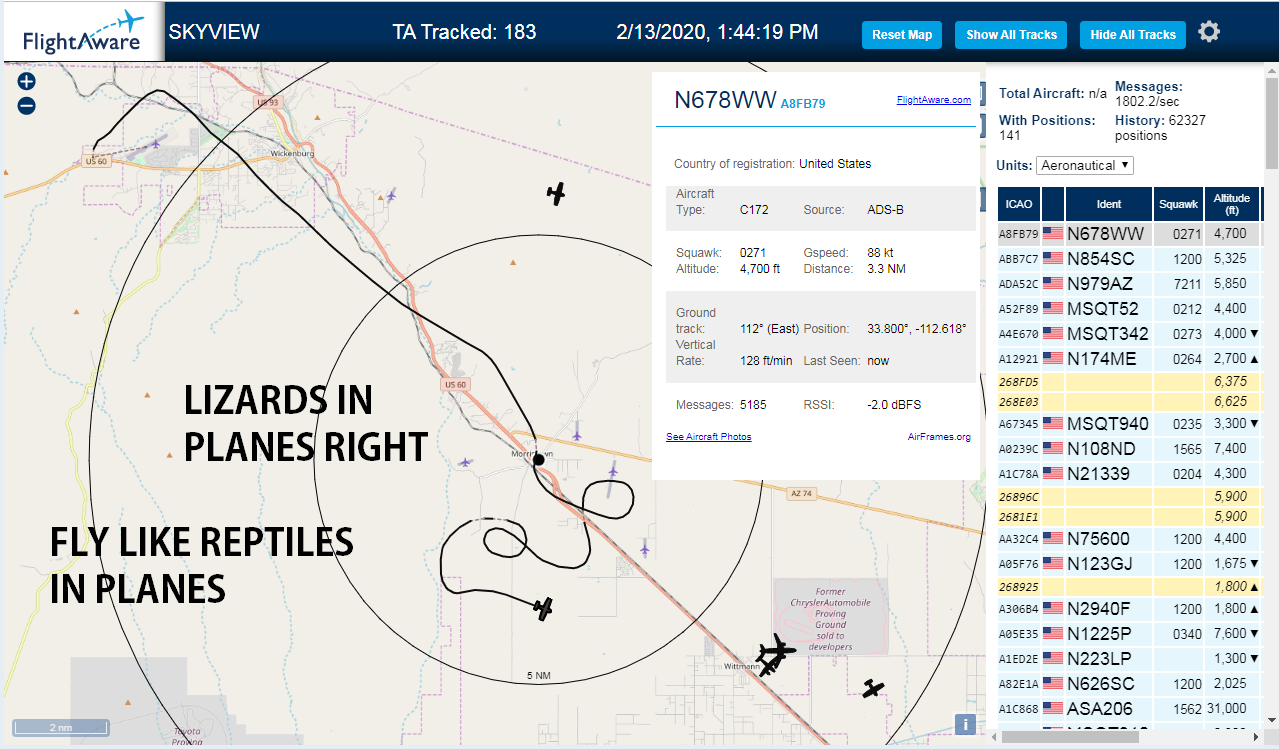Select the small black aircraft east of Wittmann
The height and width of the screenshot is (749, 1279).
tap(874, 688)
